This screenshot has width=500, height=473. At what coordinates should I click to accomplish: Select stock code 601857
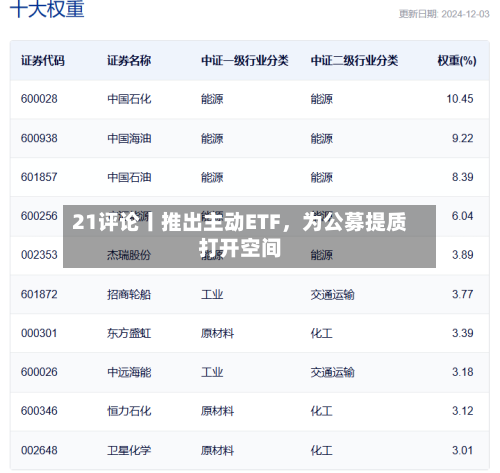pyautogui.click(x=39, y=177)
